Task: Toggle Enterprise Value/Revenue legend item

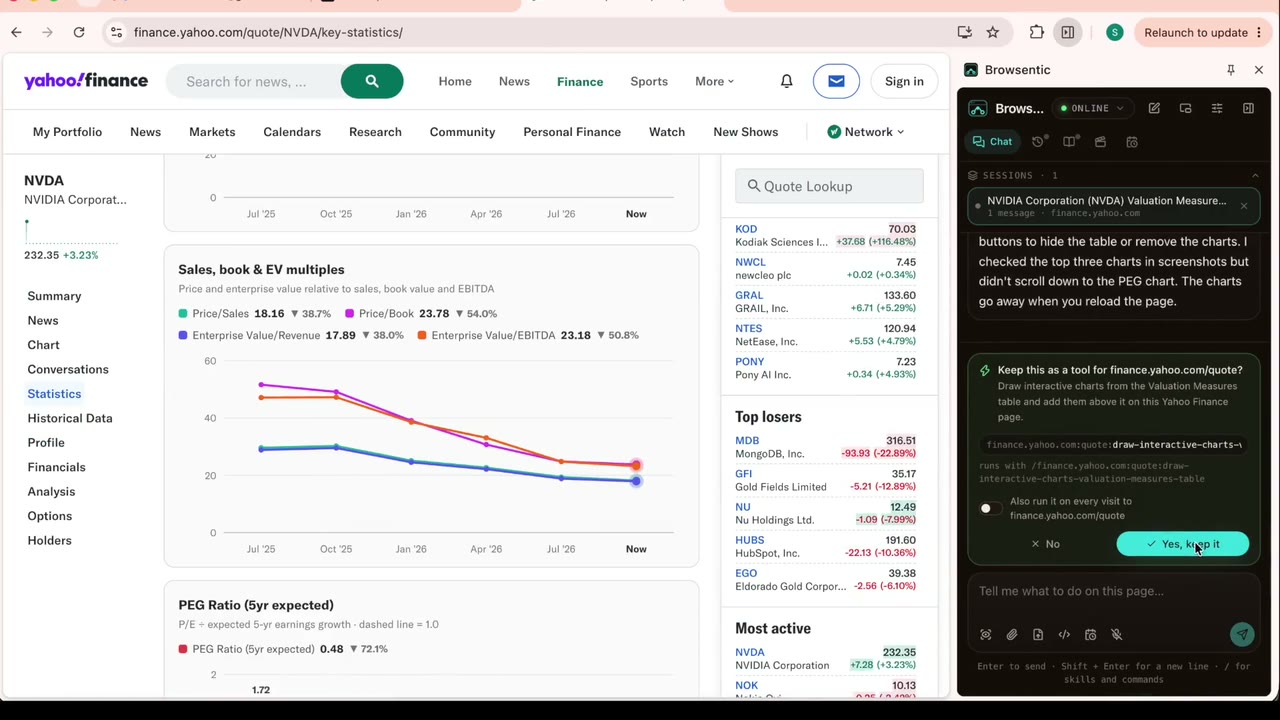Action: [291, 335]
